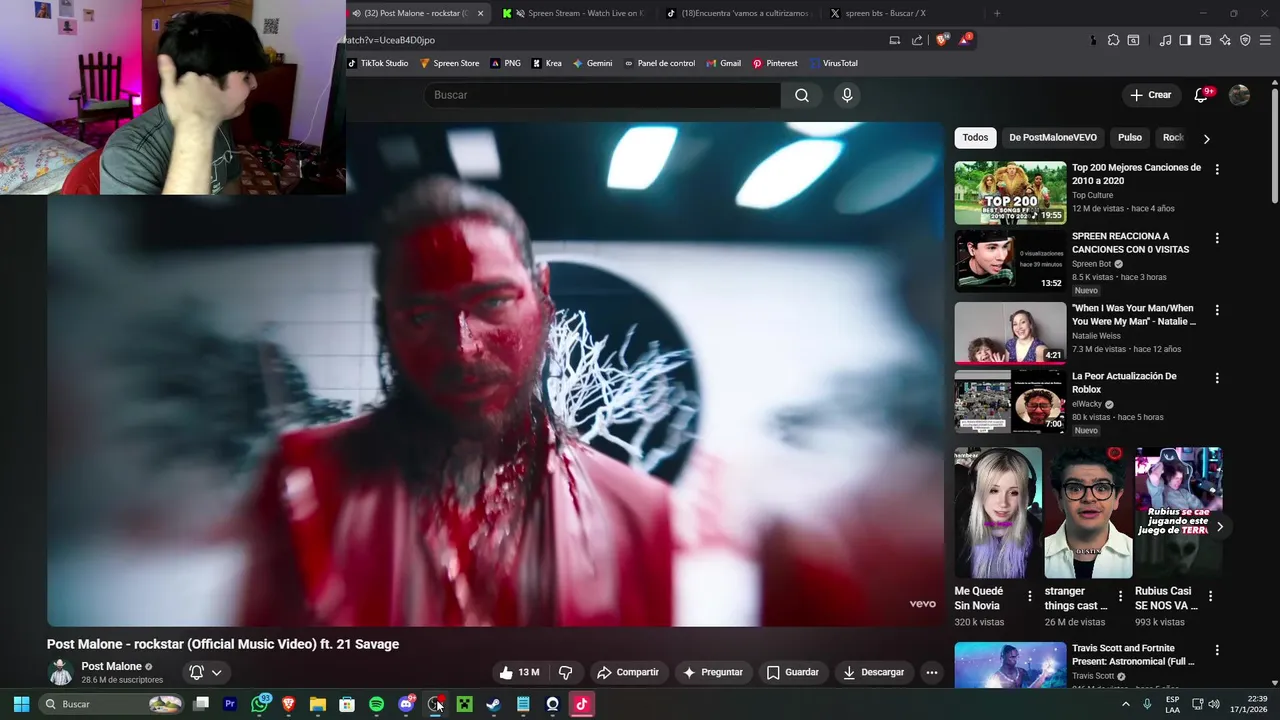The height and width of the screenshot is (720, 1280).
Task: Open options for La Peor Actualización de Roblox
Action: [x=1217, y=378]
